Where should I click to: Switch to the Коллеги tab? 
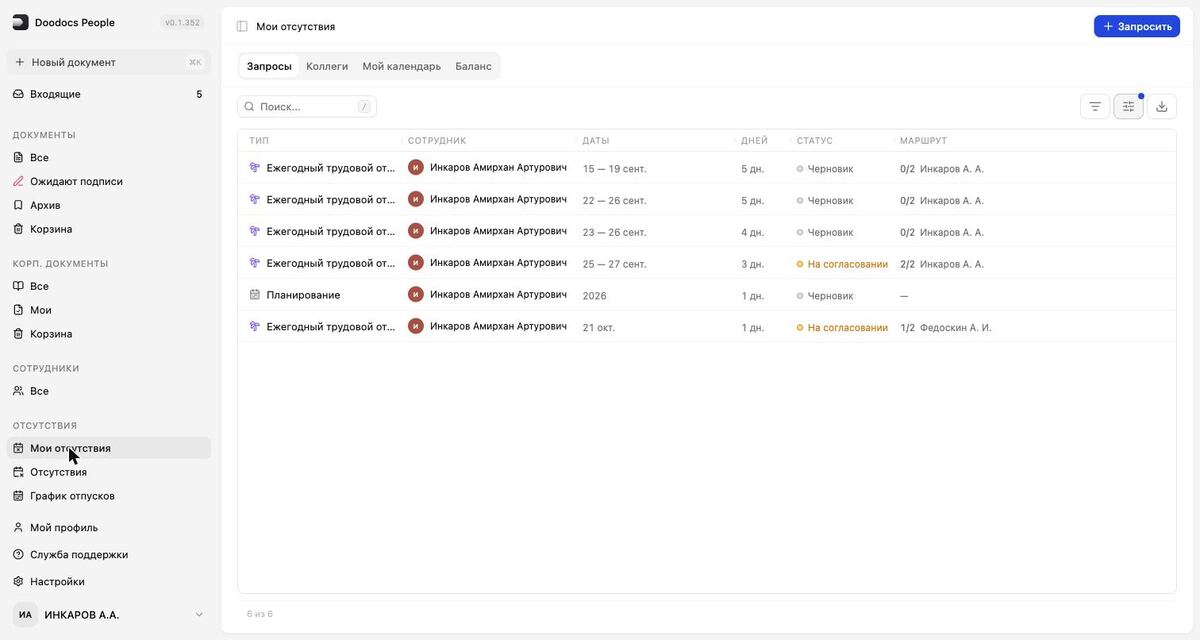[327, 66]
